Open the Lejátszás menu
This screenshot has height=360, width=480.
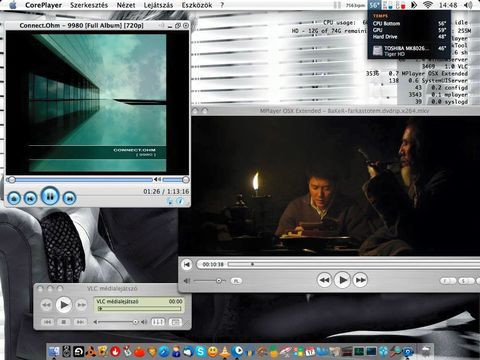click(x=158, y=5)
